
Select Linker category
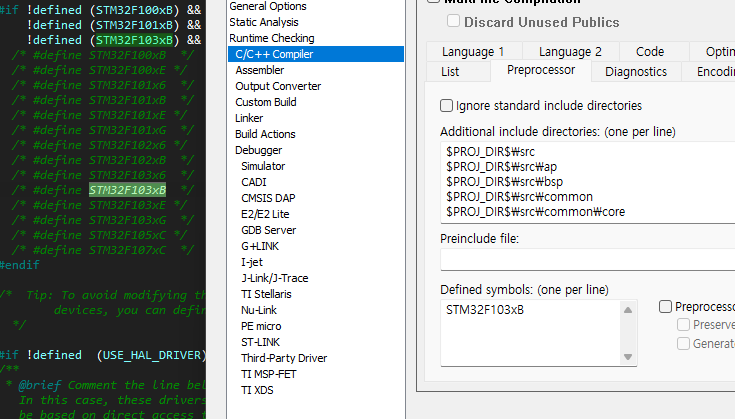point(249,118)
